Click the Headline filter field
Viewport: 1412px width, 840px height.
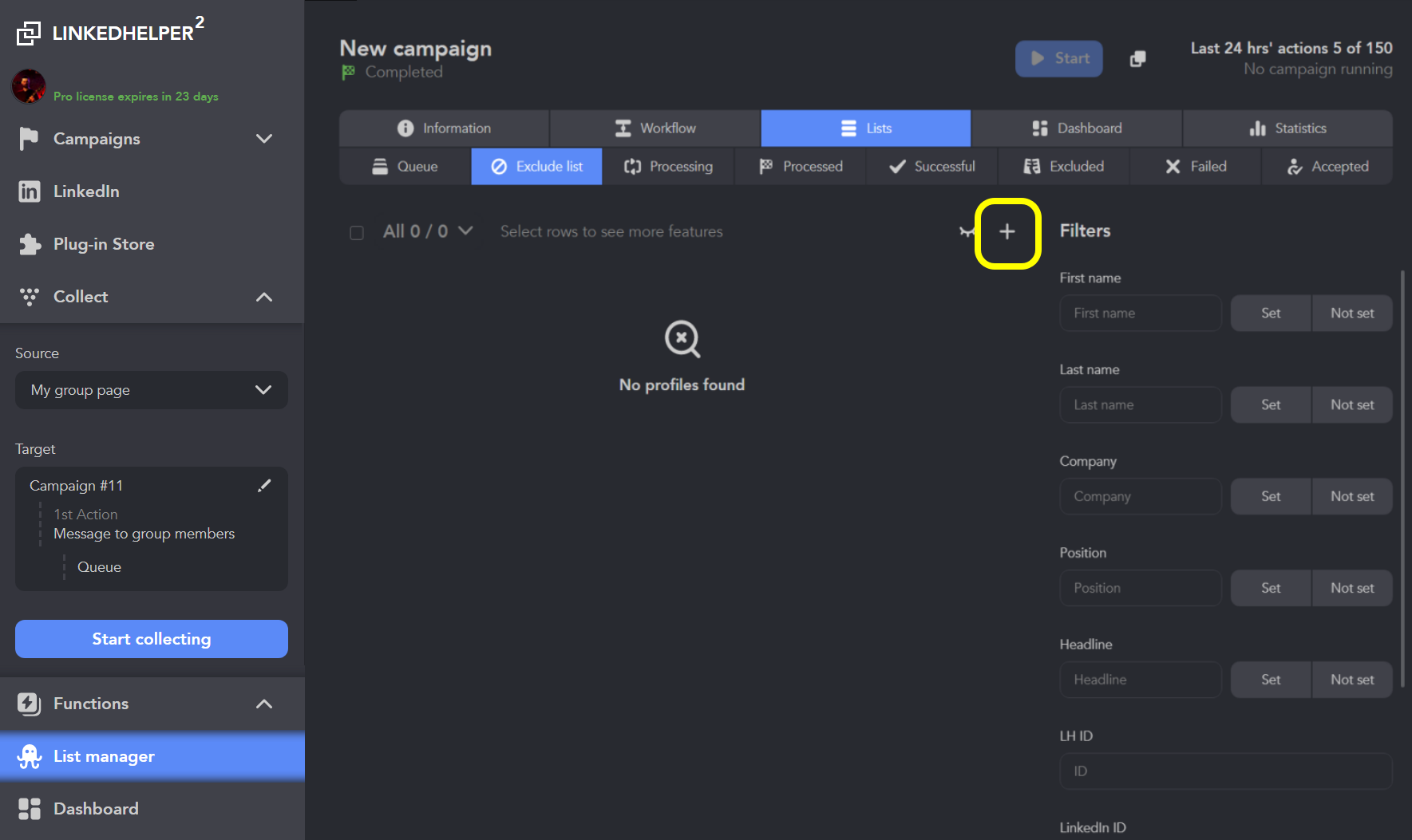(1141, 680)
